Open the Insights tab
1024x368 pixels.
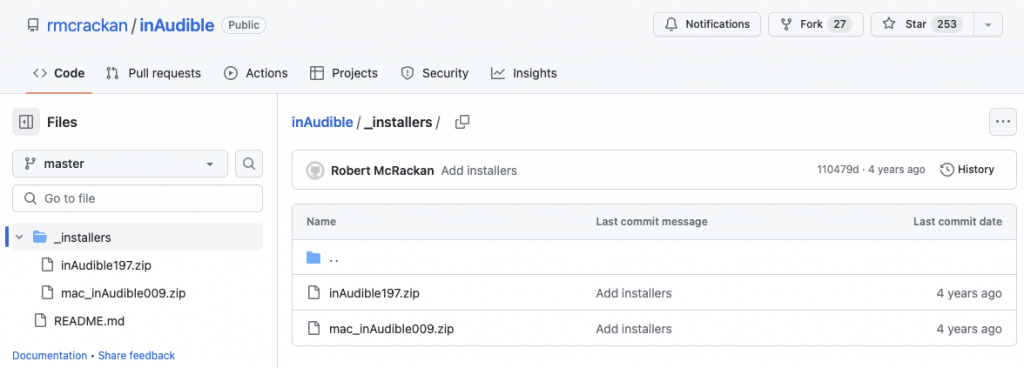tap(524, 73)
